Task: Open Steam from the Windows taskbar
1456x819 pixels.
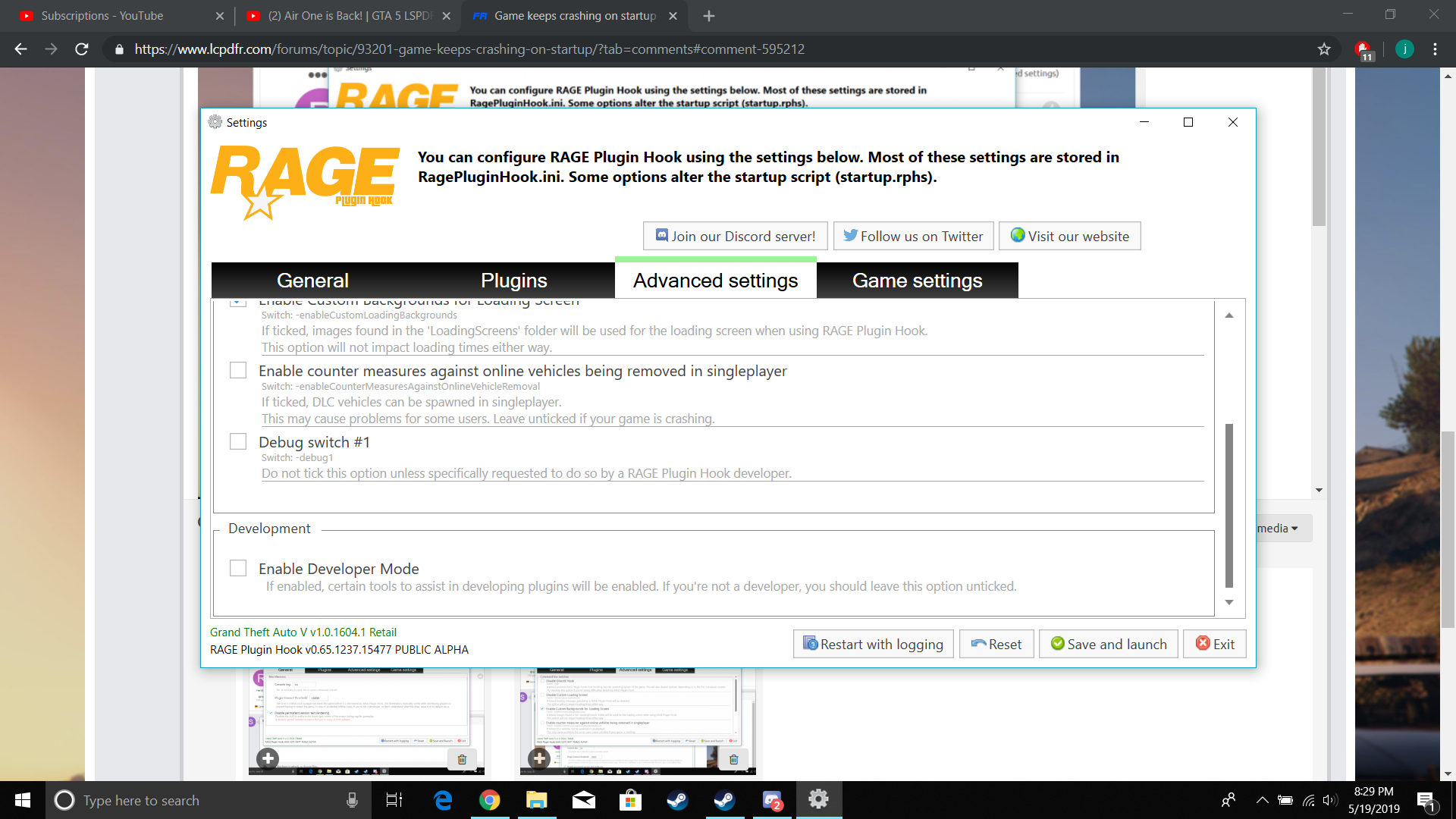Action: pos(677,800)
